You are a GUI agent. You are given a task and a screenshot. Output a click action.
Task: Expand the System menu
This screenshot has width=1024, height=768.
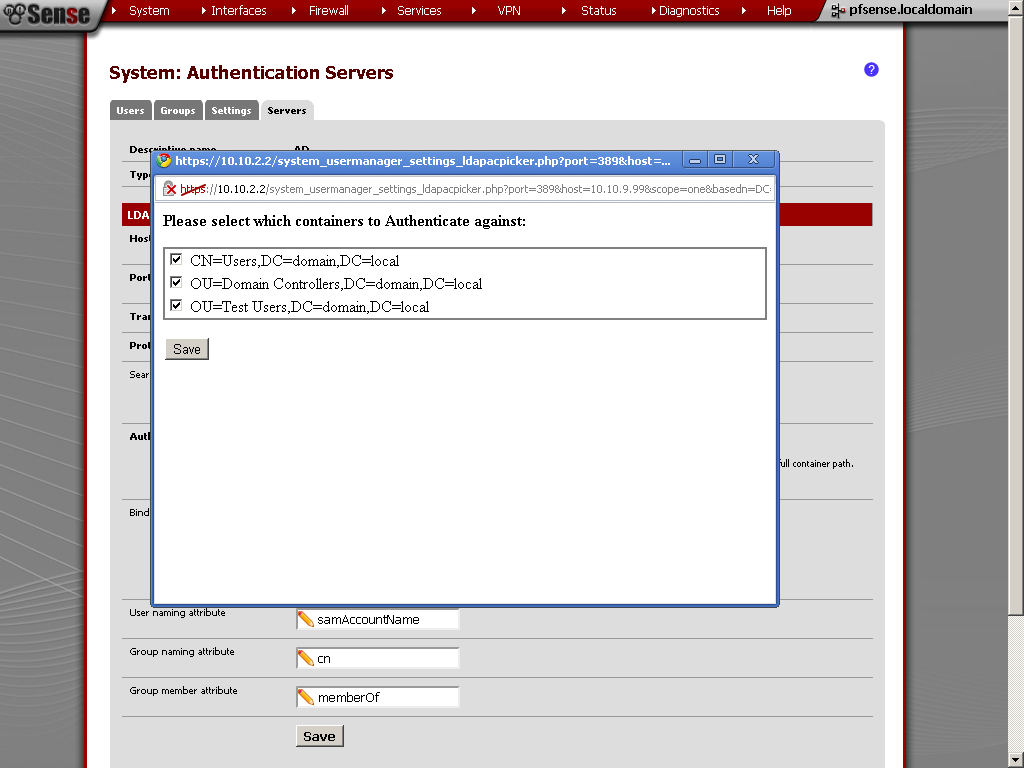(x=149, y=10)
